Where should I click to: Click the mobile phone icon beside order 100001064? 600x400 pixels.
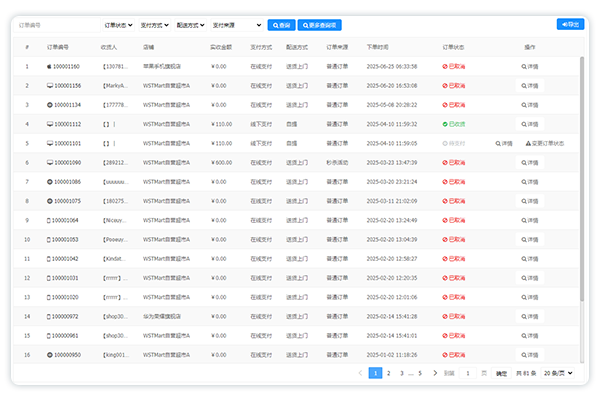point(49,220)
